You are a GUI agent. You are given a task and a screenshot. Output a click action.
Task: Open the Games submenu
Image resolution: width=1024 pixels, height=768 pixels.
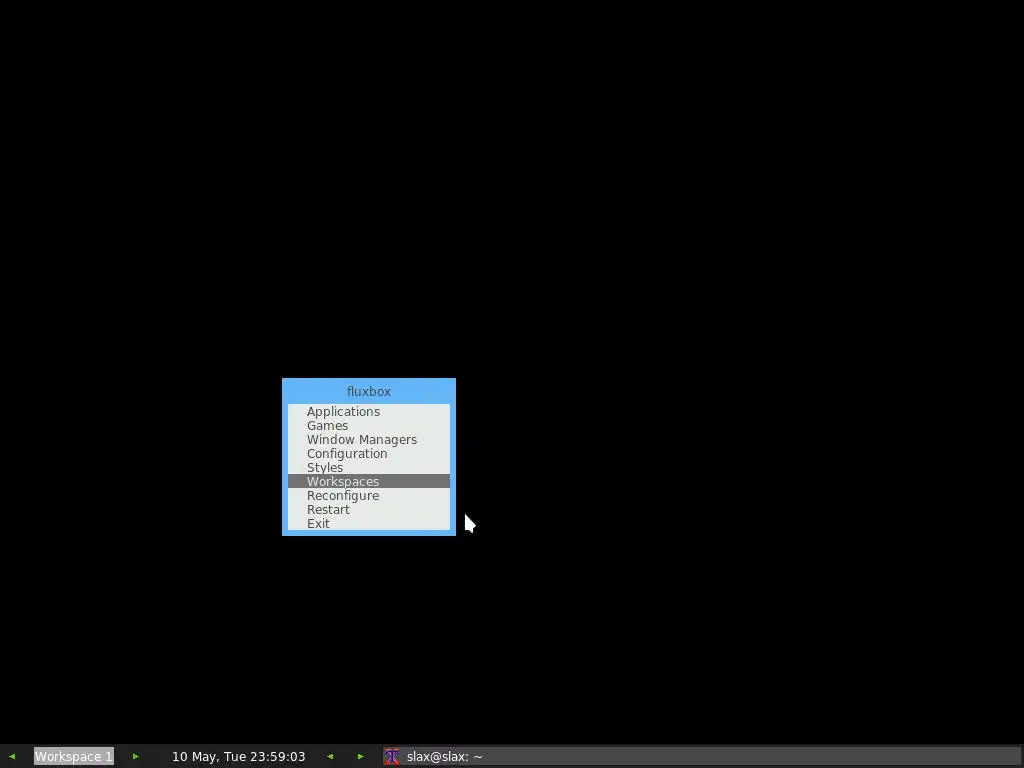(368, 425)
